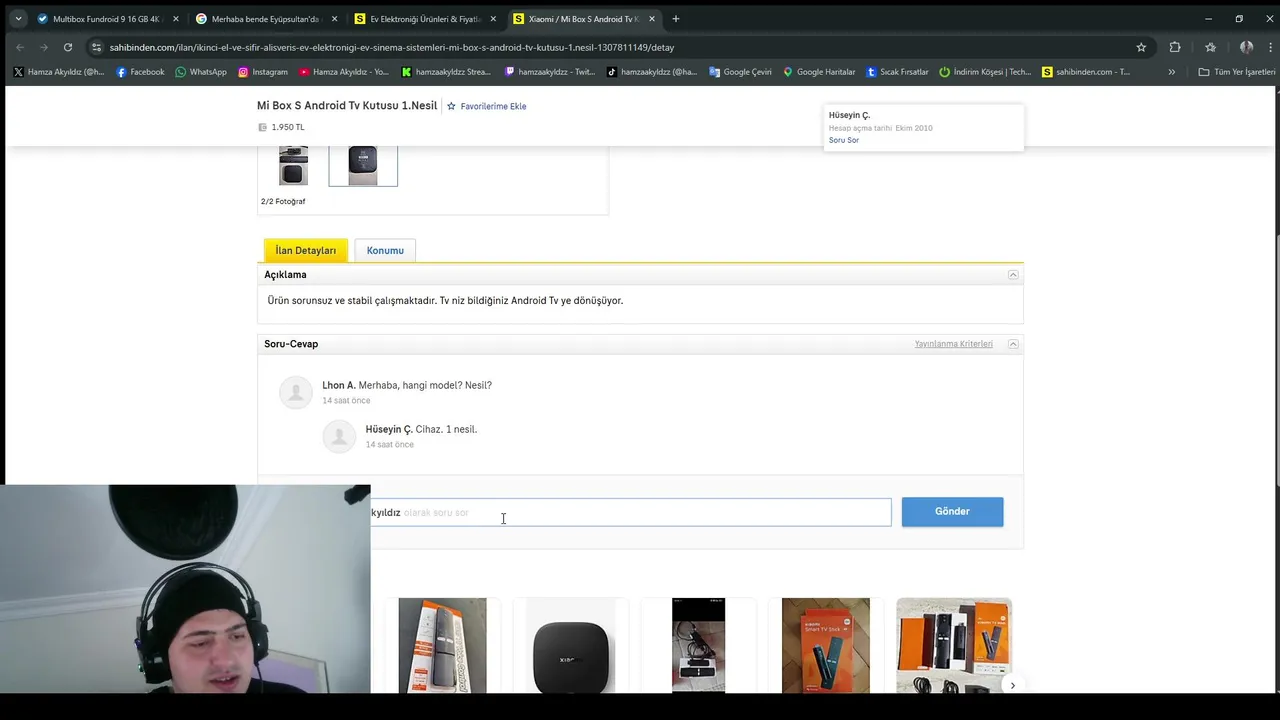Expand the hidden bookmarks chevron
The image size is (1280, 720).
coord(1172,72)
